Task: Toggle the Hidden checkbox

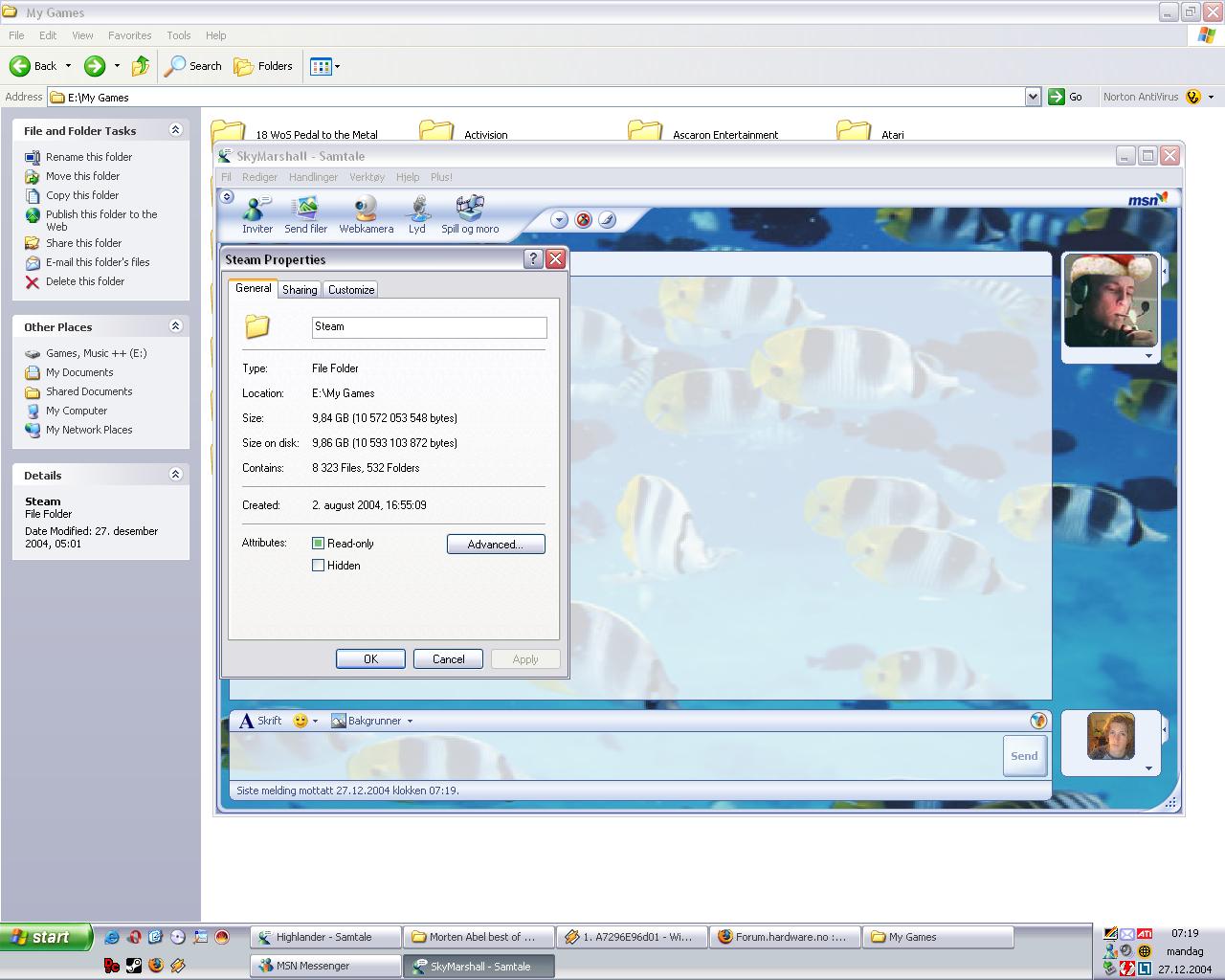Action: 319,566
